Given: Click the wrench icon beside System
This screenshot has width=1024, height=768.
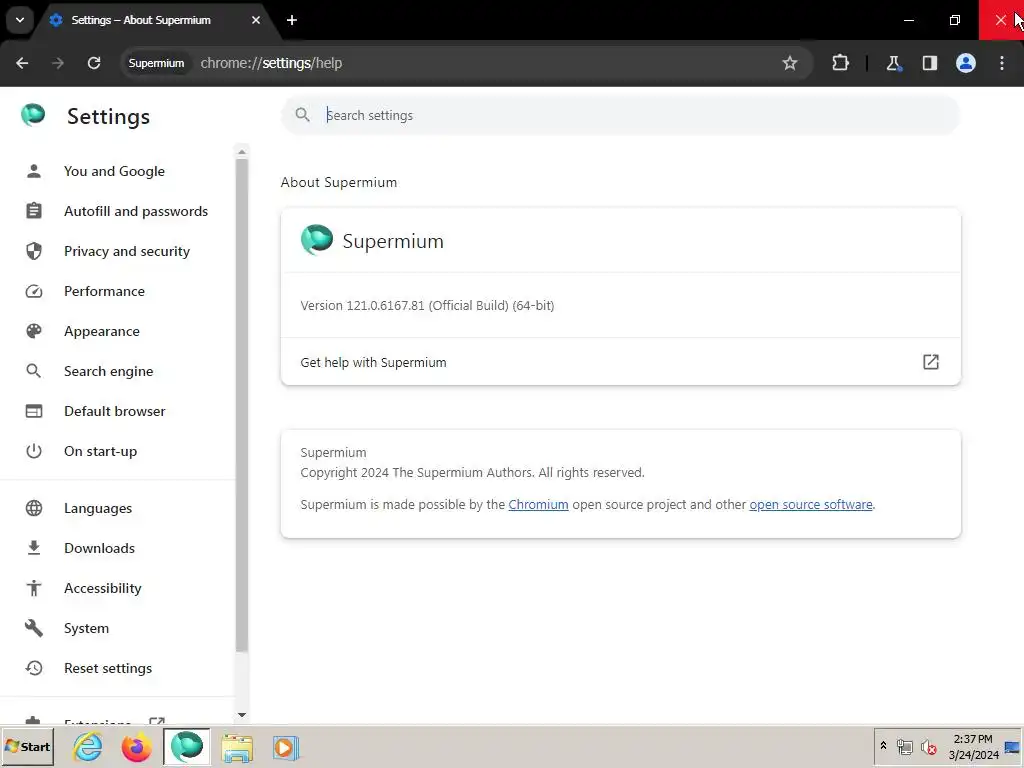Looking at the screenshot, I should pyautogui.click(x=34, y=628).
